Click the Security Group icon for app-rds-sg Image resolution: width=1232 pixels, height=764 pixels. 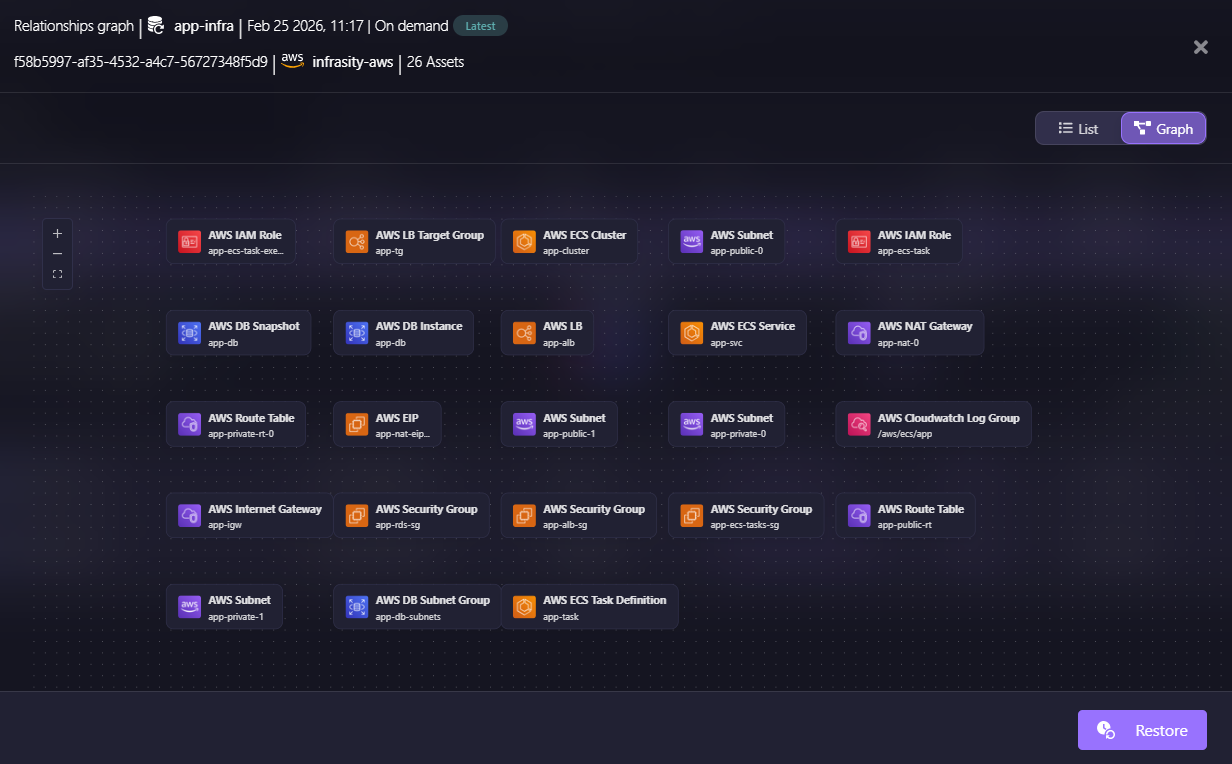(x=357, y=516)
